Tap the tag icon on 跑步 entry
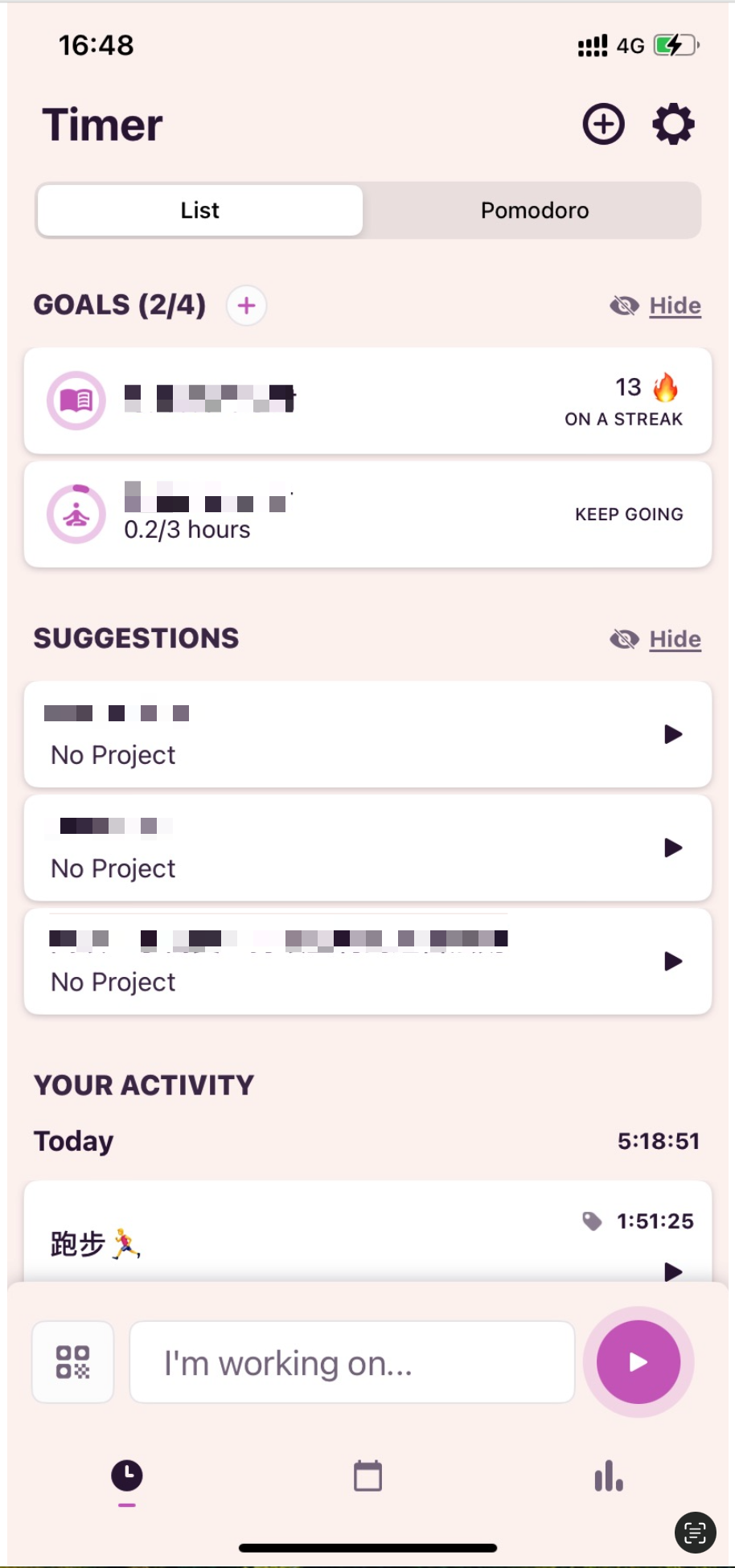 click(592, 1221)
